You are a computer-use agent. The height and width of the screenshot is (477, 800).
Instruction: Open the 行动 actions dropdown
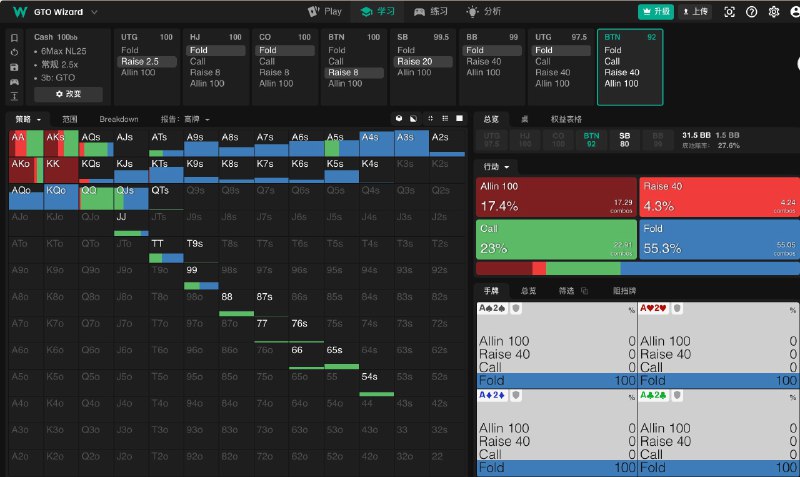point(496,166)
